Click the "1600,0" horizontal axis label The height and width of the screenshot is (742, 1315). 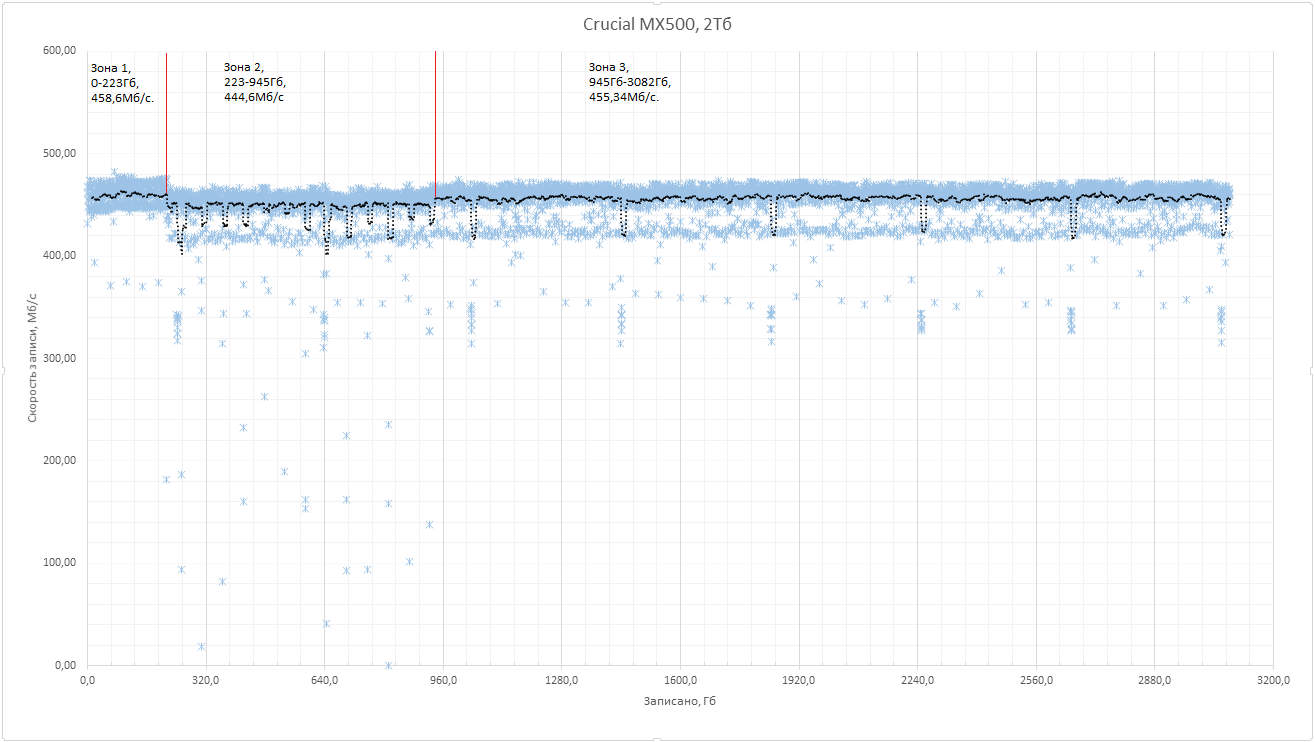coord(680,681)
